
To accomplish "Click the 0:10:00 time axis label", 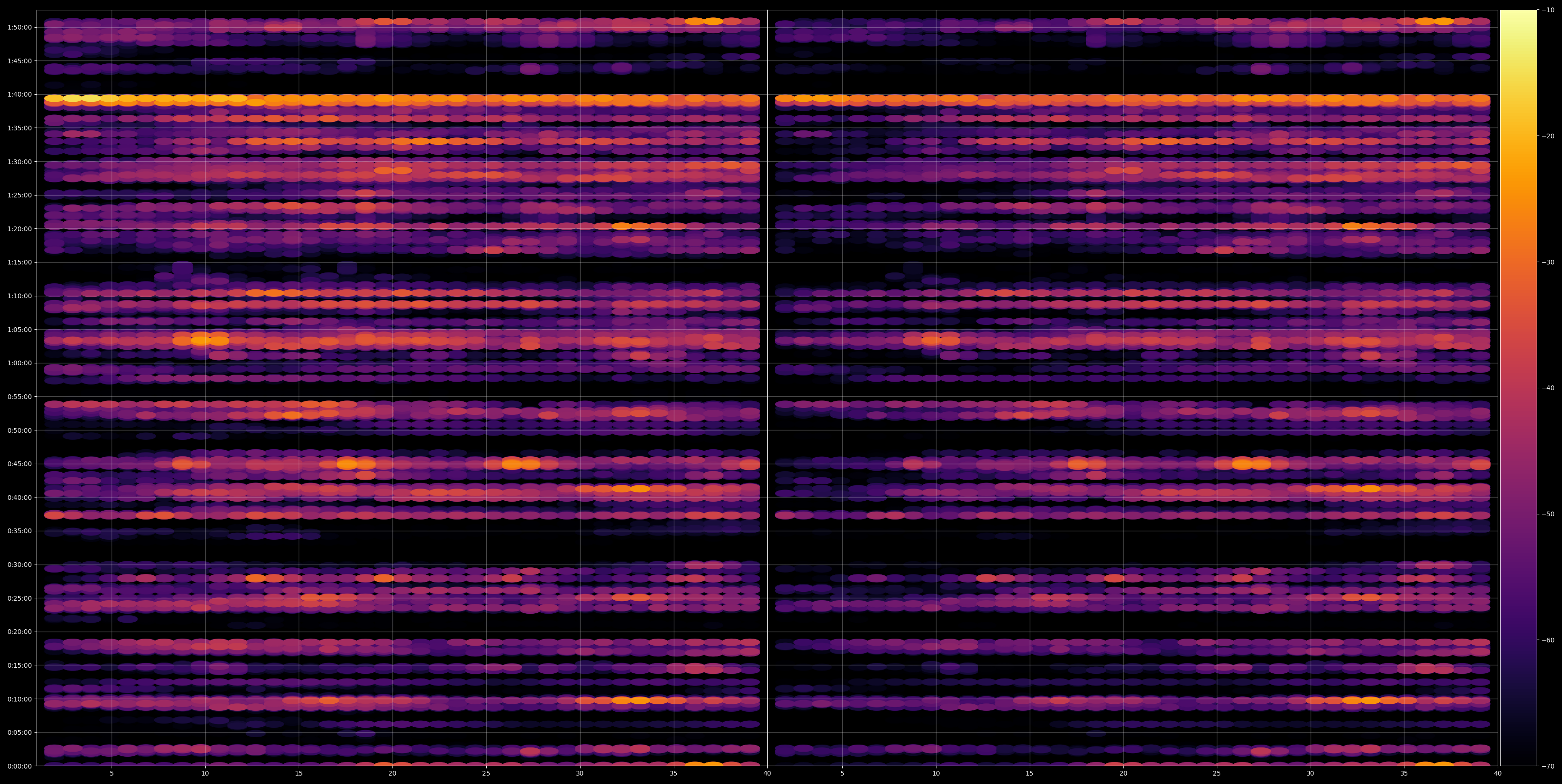I will pyautogui.click(x=20, y=699).
